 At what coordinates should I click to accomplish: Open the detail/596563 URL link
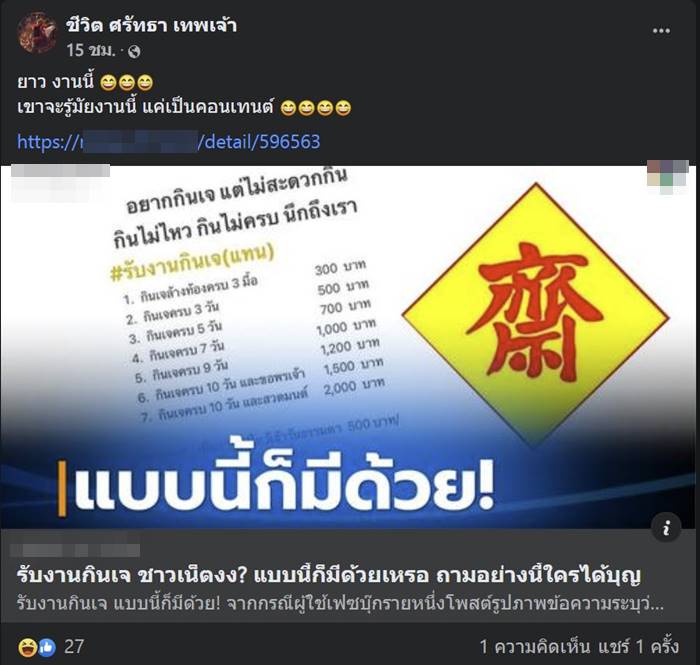169,142
